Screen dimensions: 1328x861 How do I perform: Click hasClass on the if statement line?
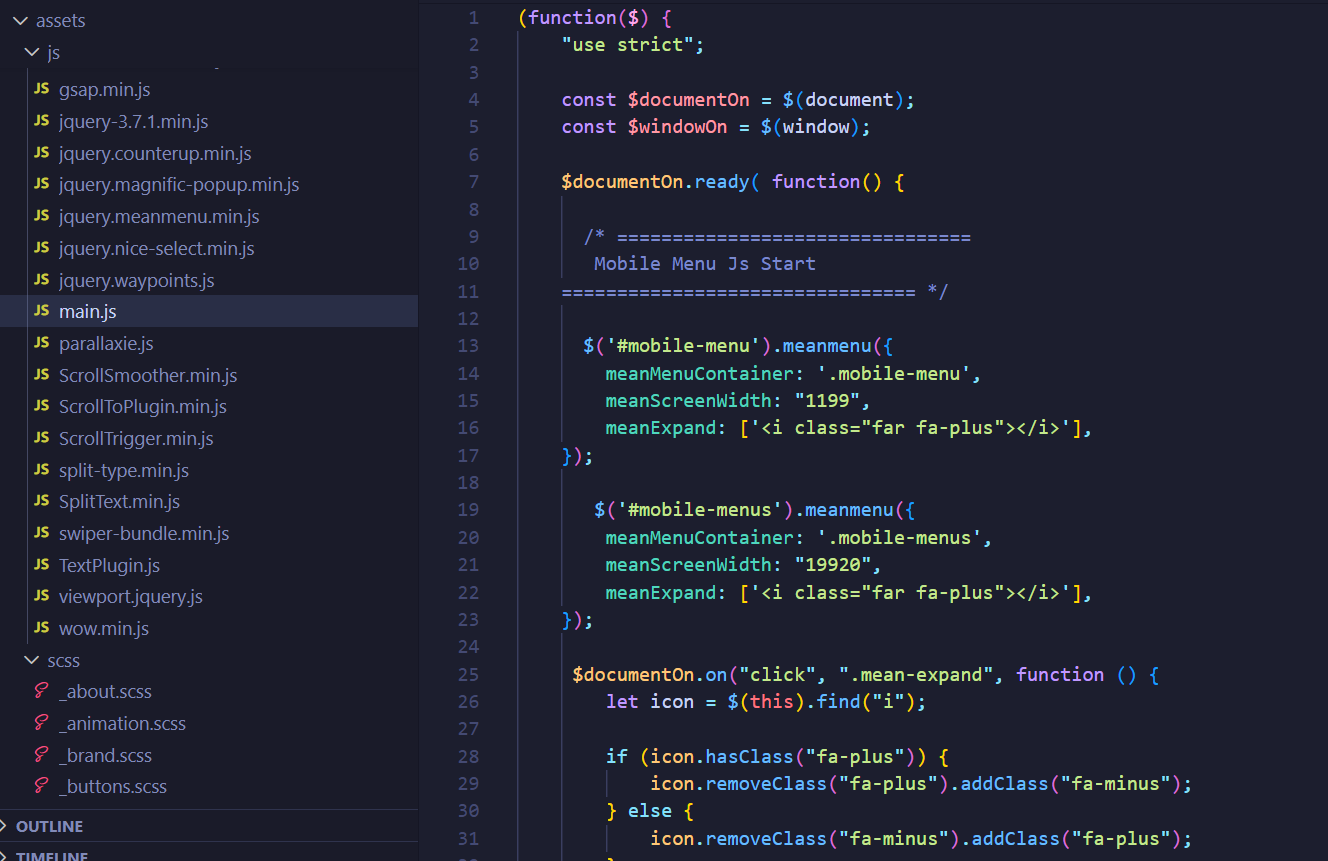click(x=750, y=756)
